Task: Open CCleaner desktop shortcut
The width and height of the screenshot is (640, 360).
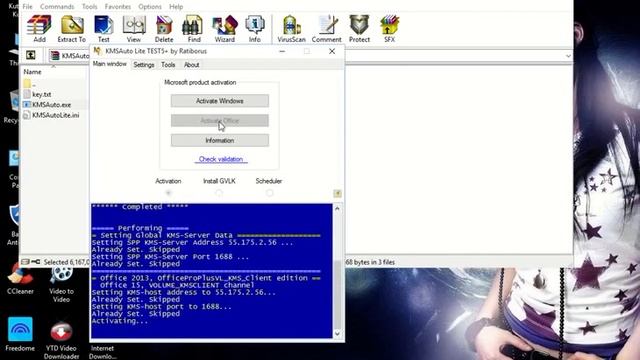Action: (x=20, y=280)
